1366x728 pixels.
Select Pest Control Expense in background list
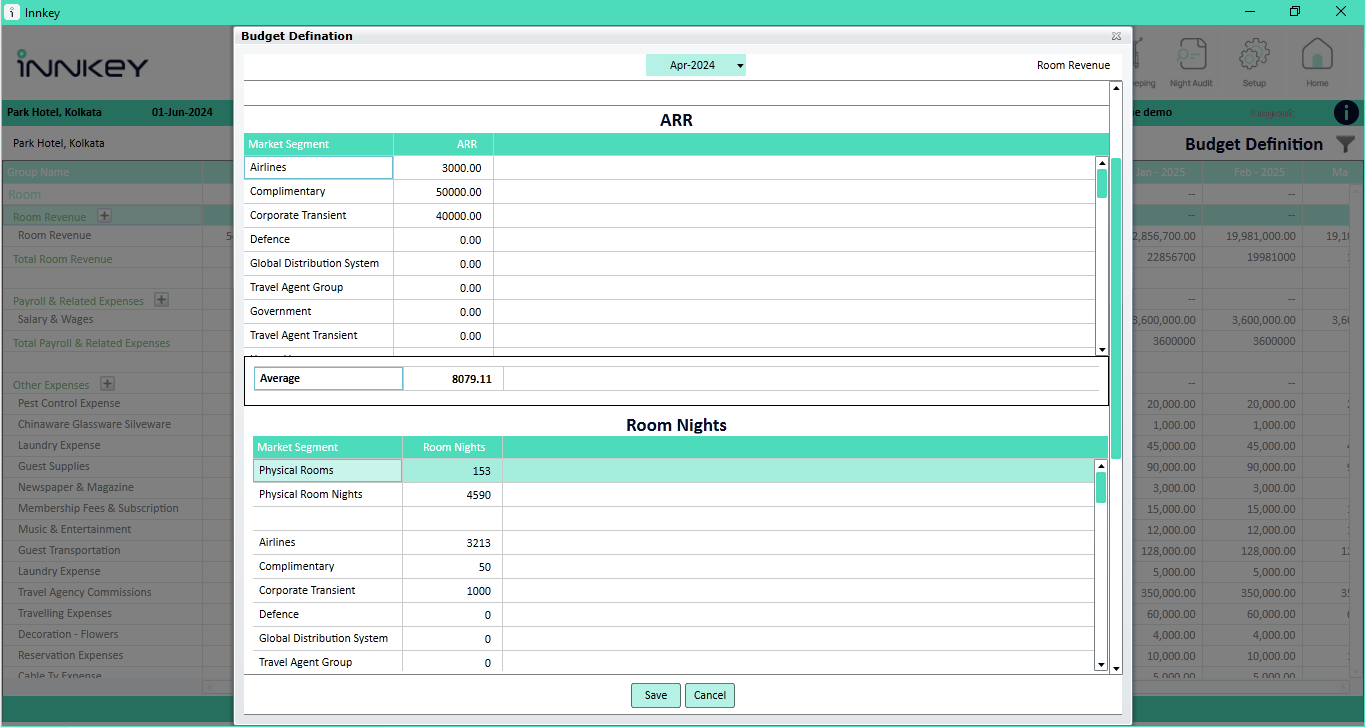[x=69, y=404]
